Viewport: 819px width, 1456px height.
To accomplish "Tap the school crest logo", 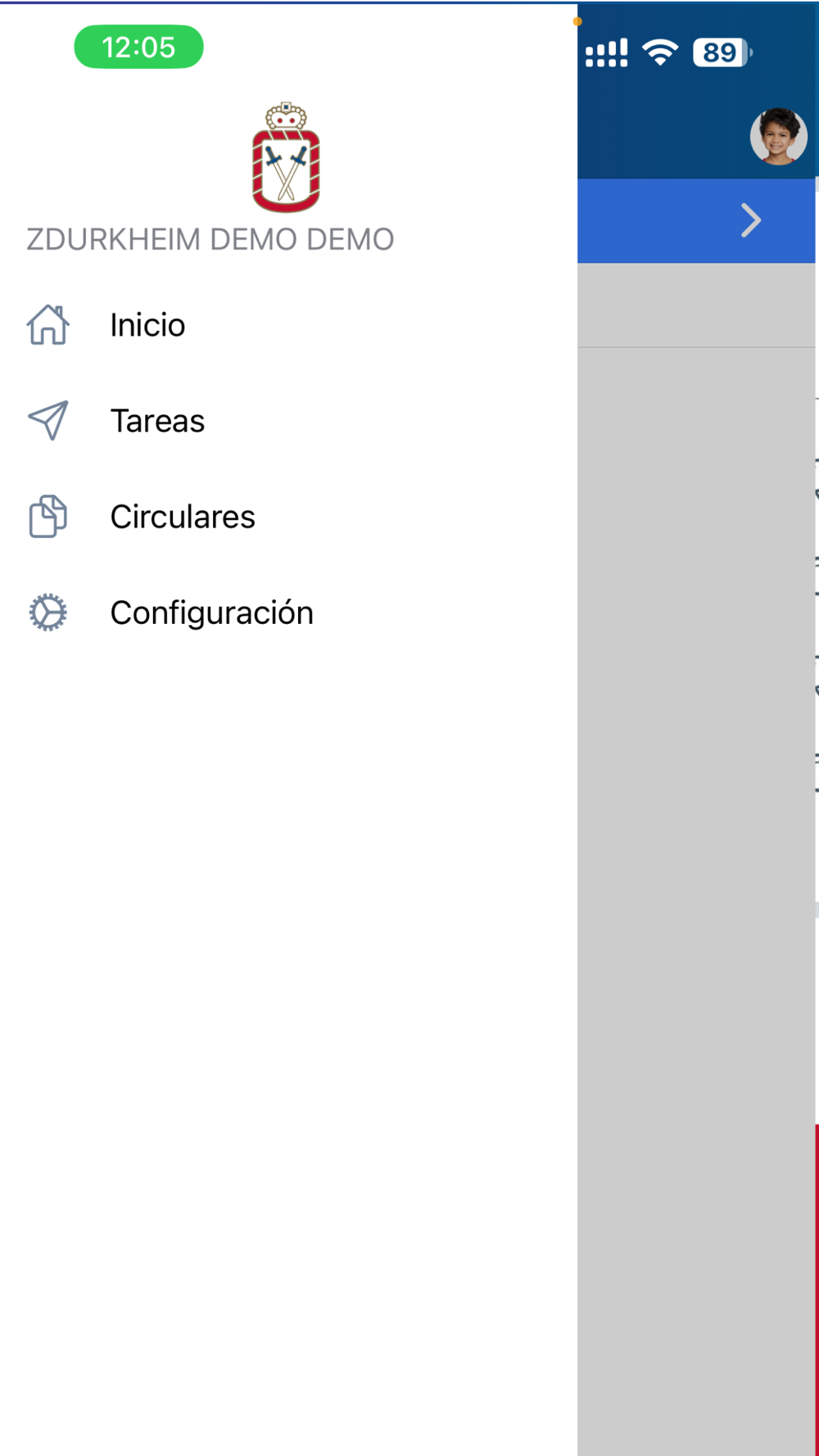I will (x=286, y=157).
